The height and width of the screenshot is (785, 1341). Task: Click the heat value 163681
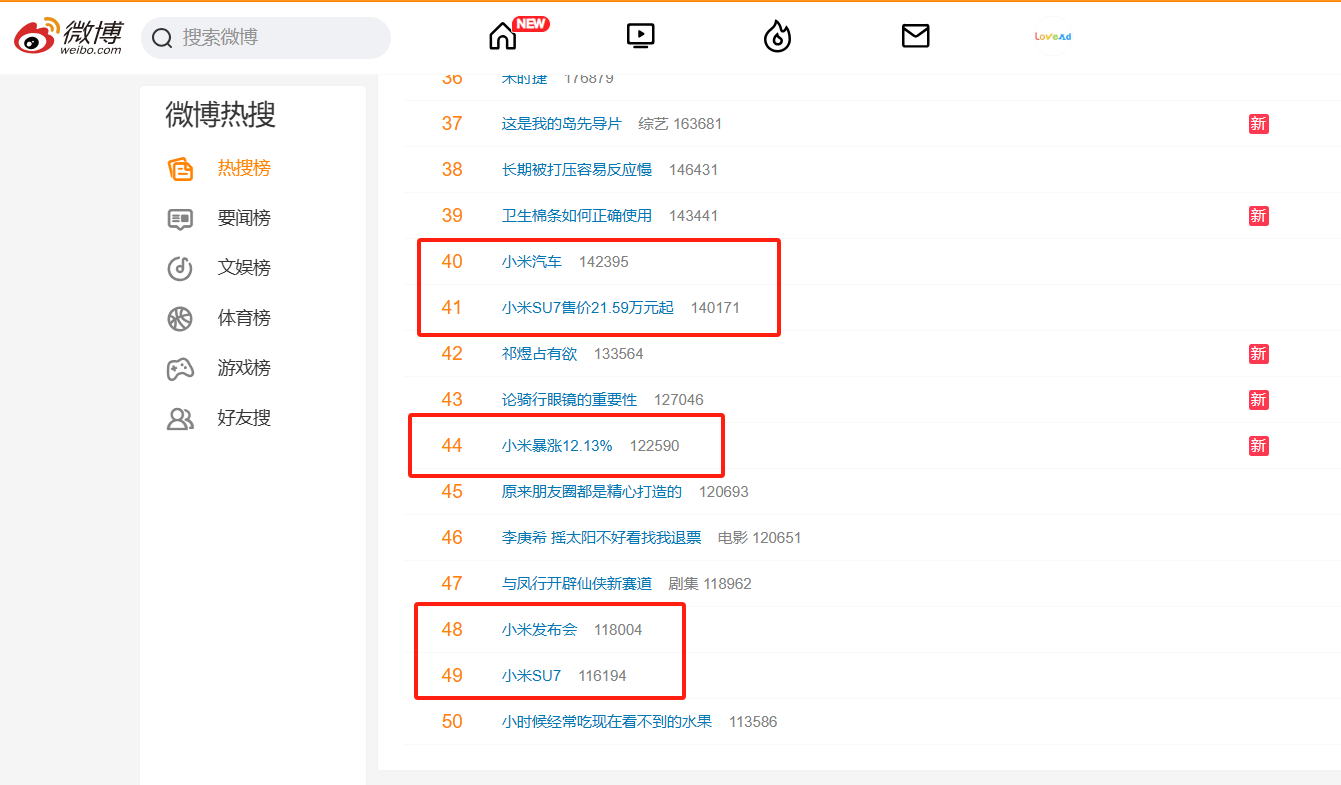coord(698,124)
